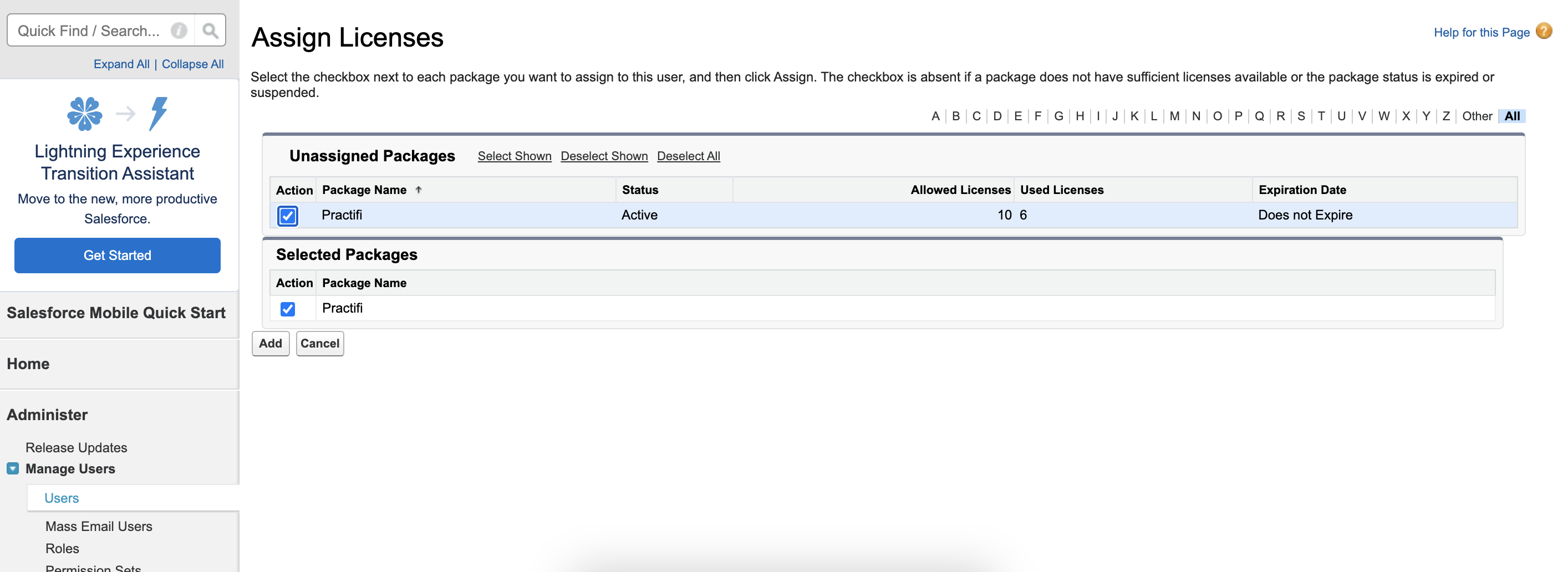Click the Cancel button
This screenshot has height=572, width=1568.
point(319,343)
